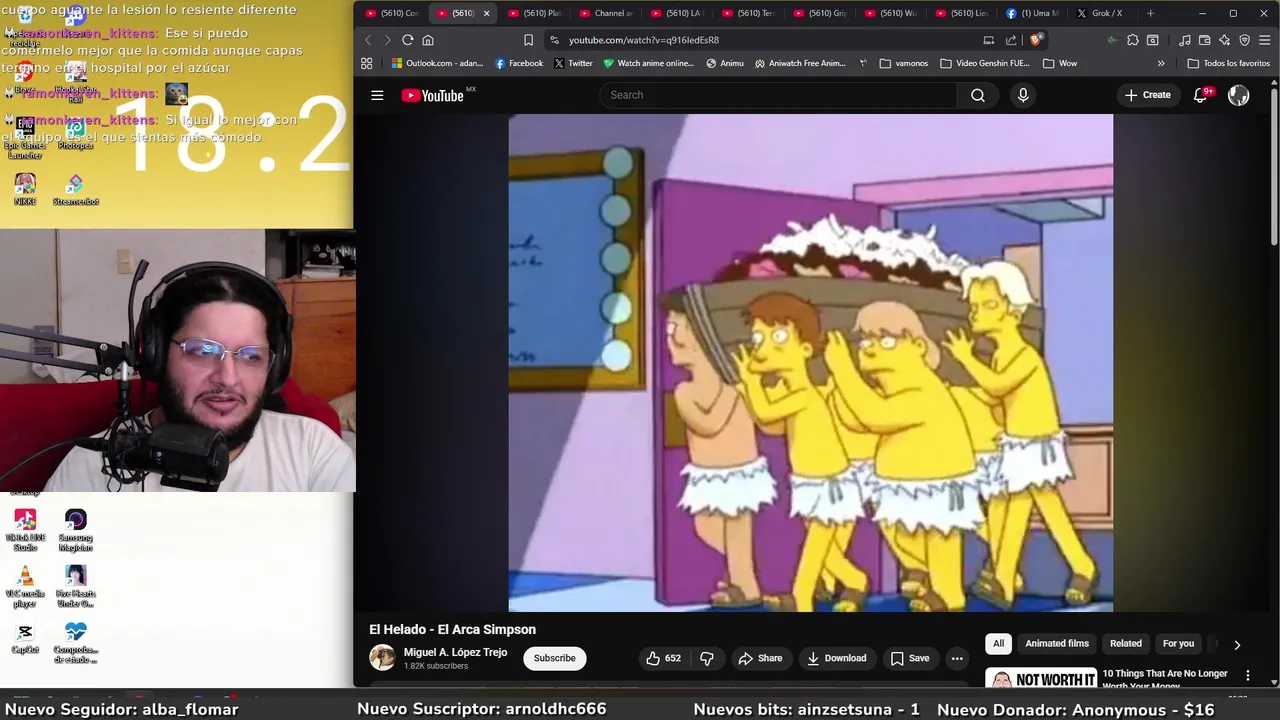Open the Facebook bookmark

(519, 63)
